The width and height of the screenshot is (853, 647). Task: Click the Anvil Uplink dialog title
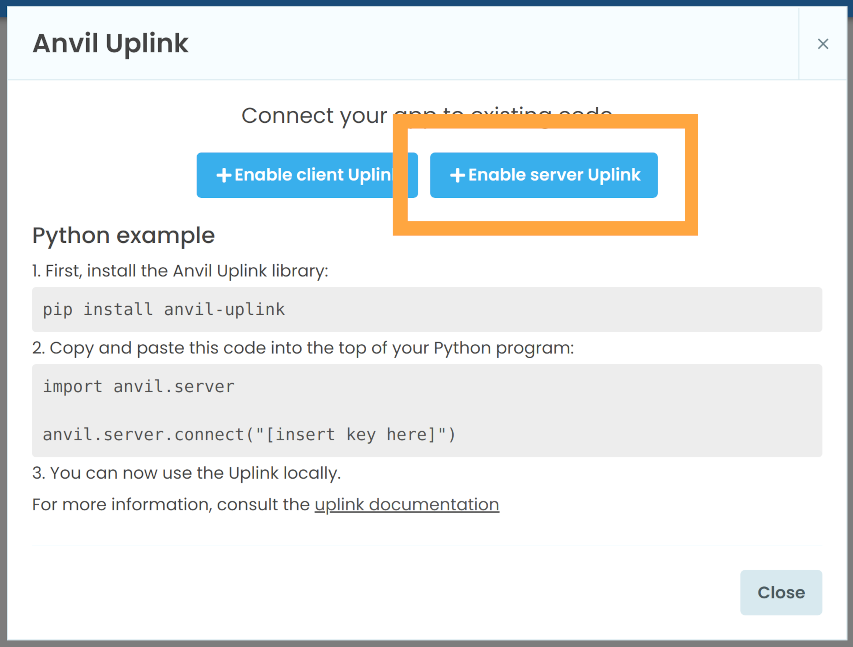click(x=110, y=44)
